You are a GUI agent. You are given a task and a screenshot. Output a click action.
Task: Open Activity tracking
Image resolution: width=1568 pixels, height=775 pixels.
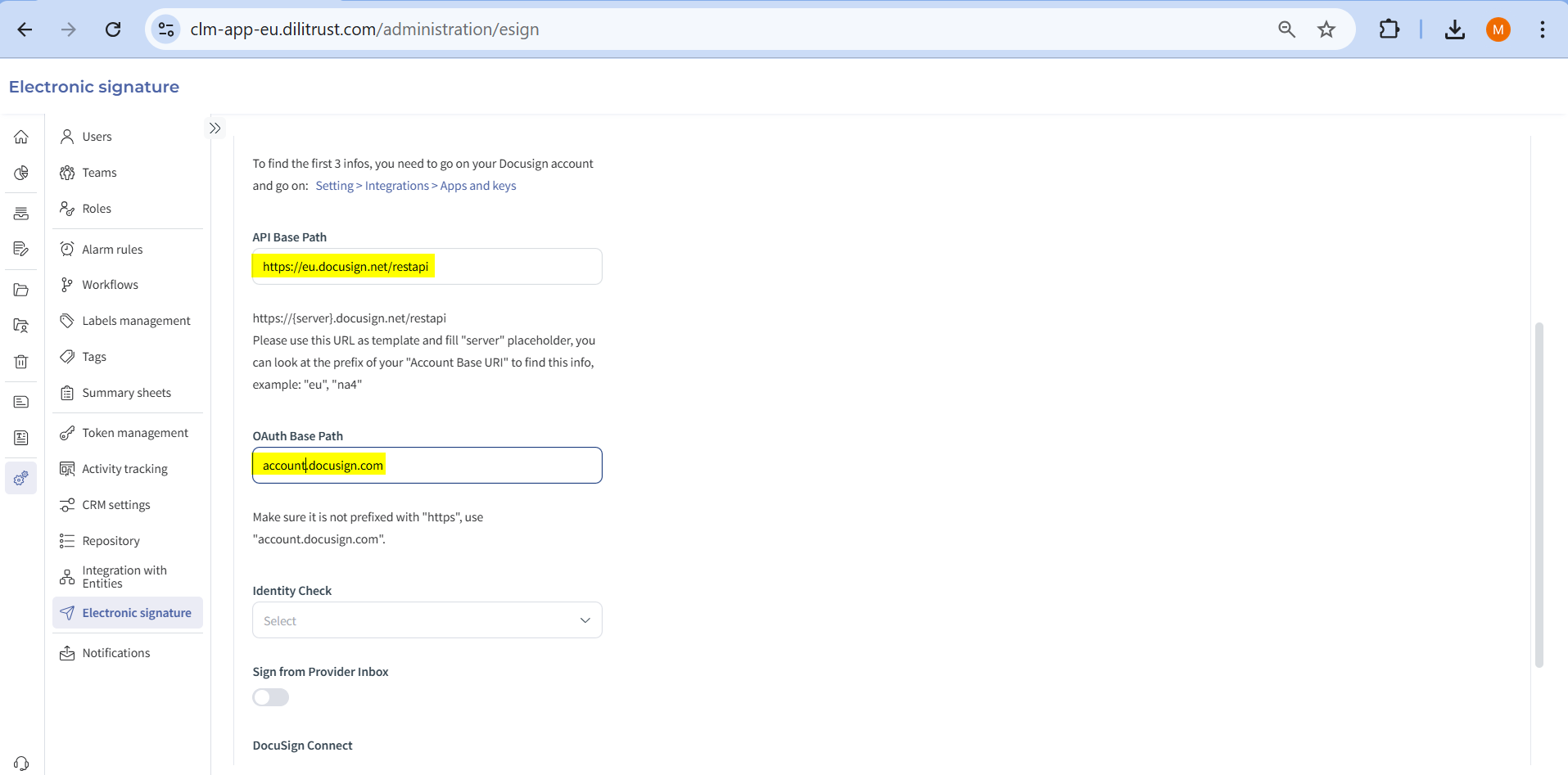[128, 469]
